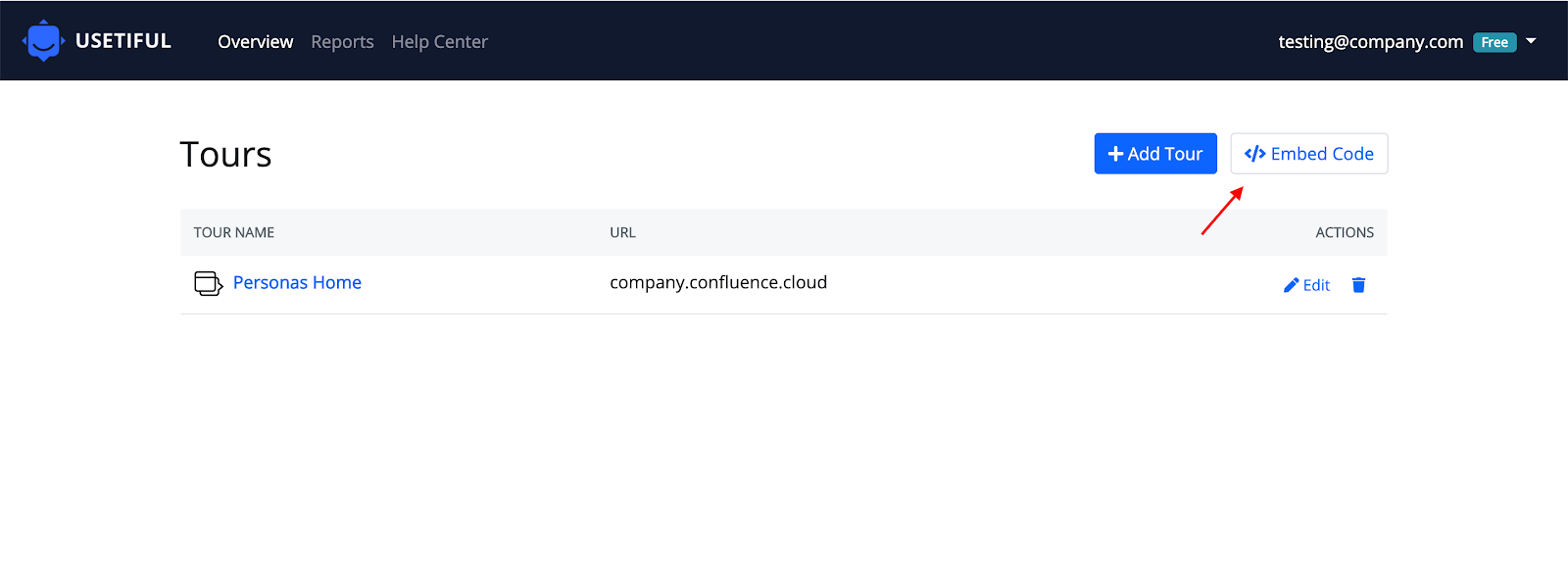Edit the Personas Home tour
The height and width of the screenshot is (577, 1568).
pos(1306,285)
